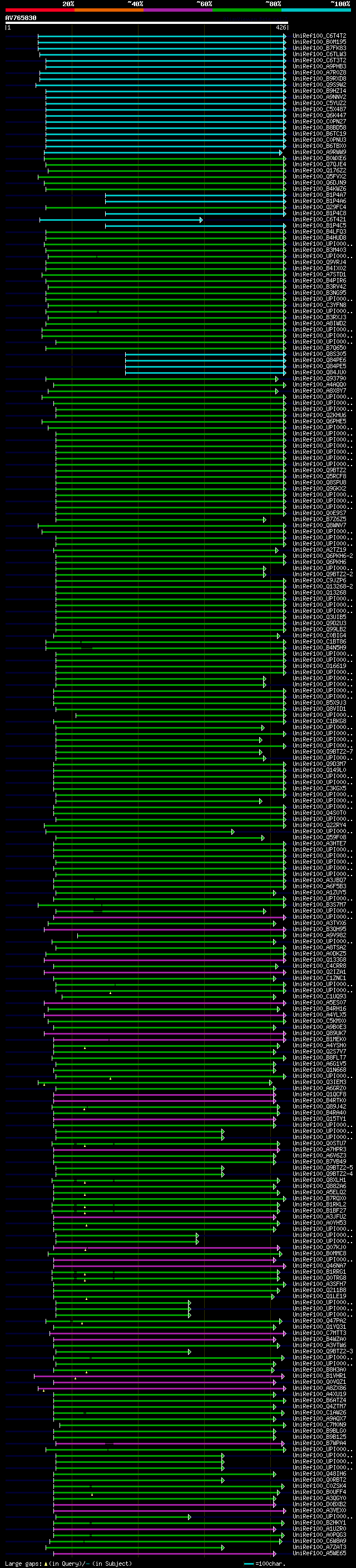Screen dimensions: 356x1568
Task: Select UniRef100_B3S7M7 entry
Action: [x=319, y=904]
